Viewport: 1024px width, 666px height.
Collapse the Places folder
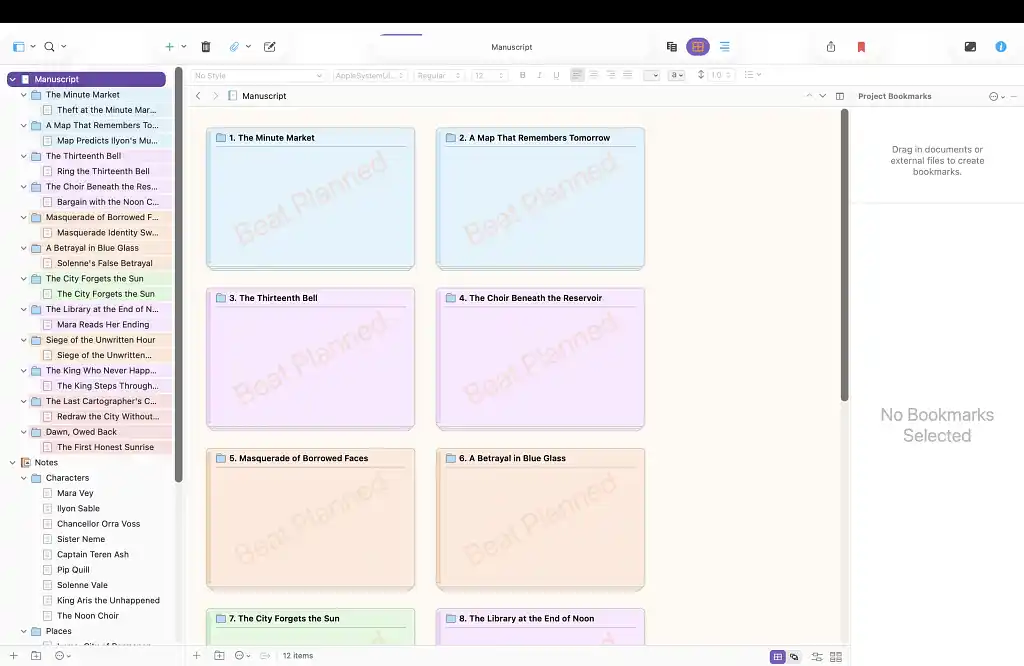point(24,631)
